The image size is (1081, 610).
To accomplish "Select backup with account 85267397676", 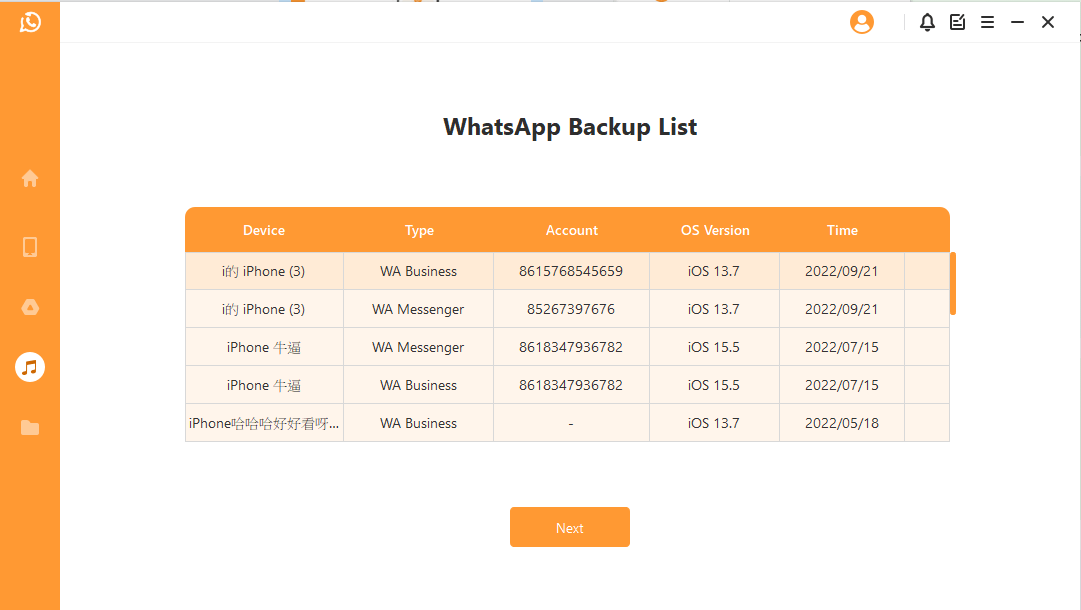I will pyautogui.click(x=570, y=309).
